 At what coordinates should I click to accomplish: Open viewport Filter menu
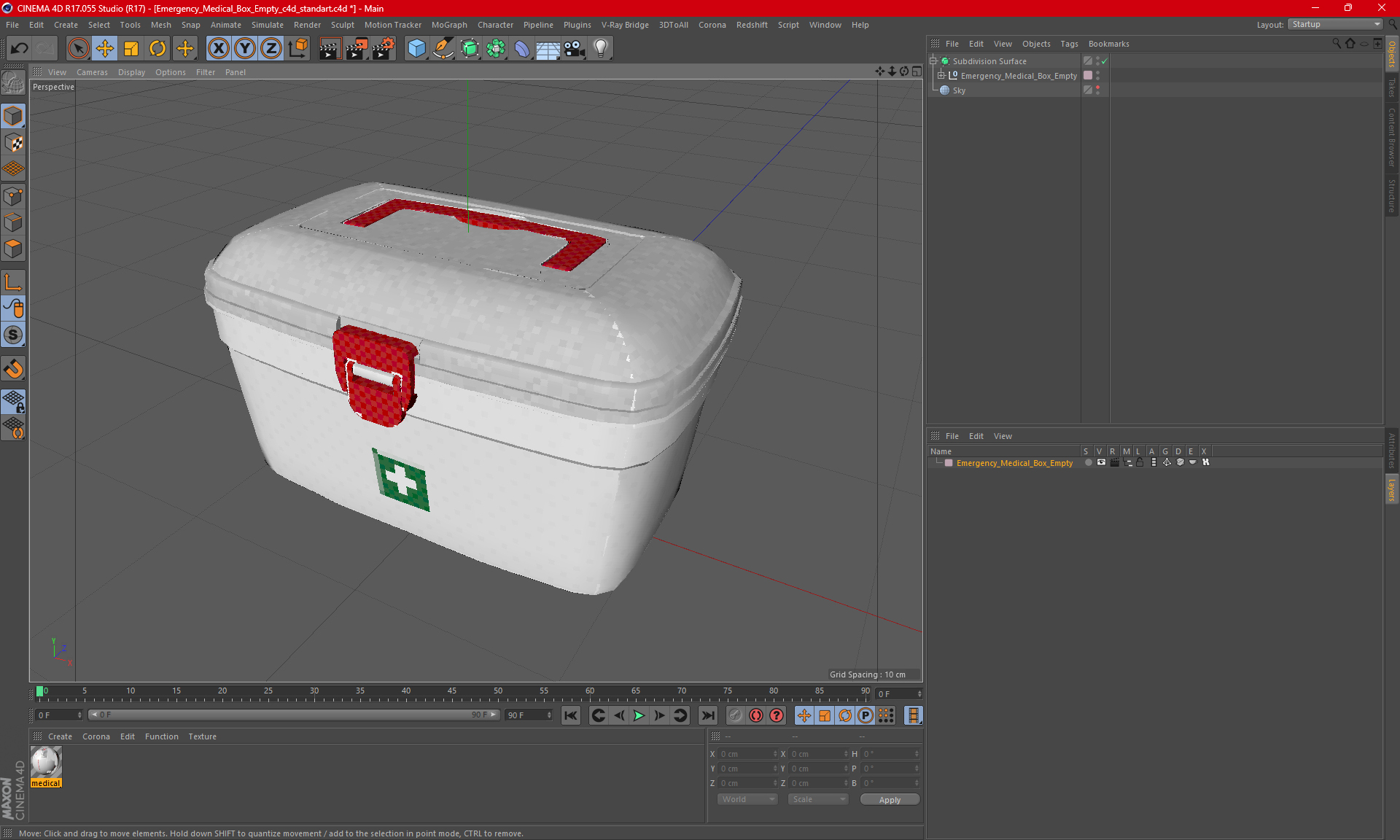click(x=206, y=72)
